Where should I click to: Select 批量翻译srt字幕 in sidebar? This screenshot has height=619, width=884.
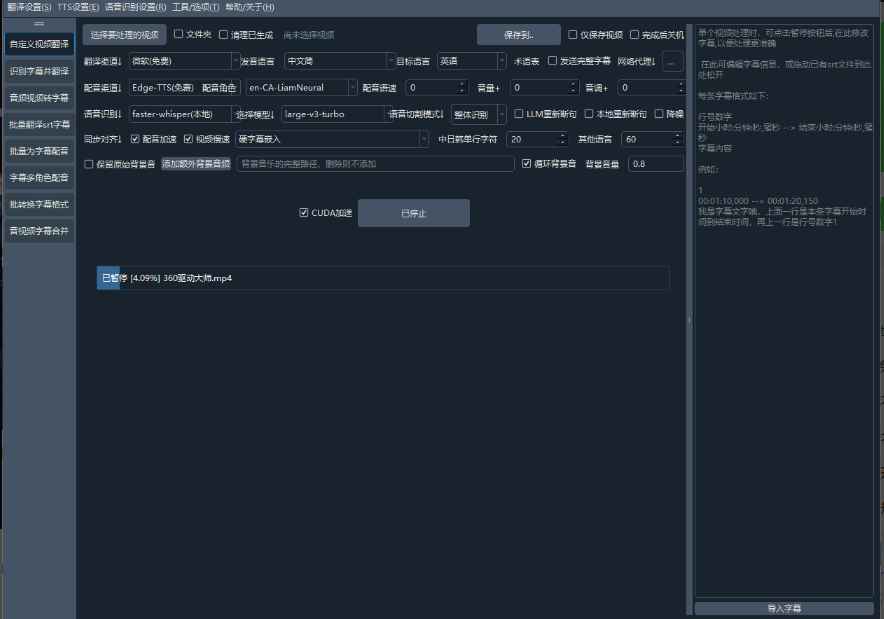tap(39, 125)
